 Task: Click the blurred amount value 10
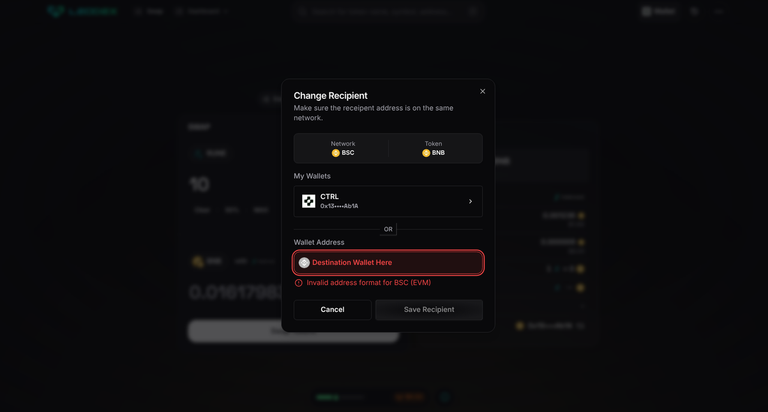coord(199,184)
